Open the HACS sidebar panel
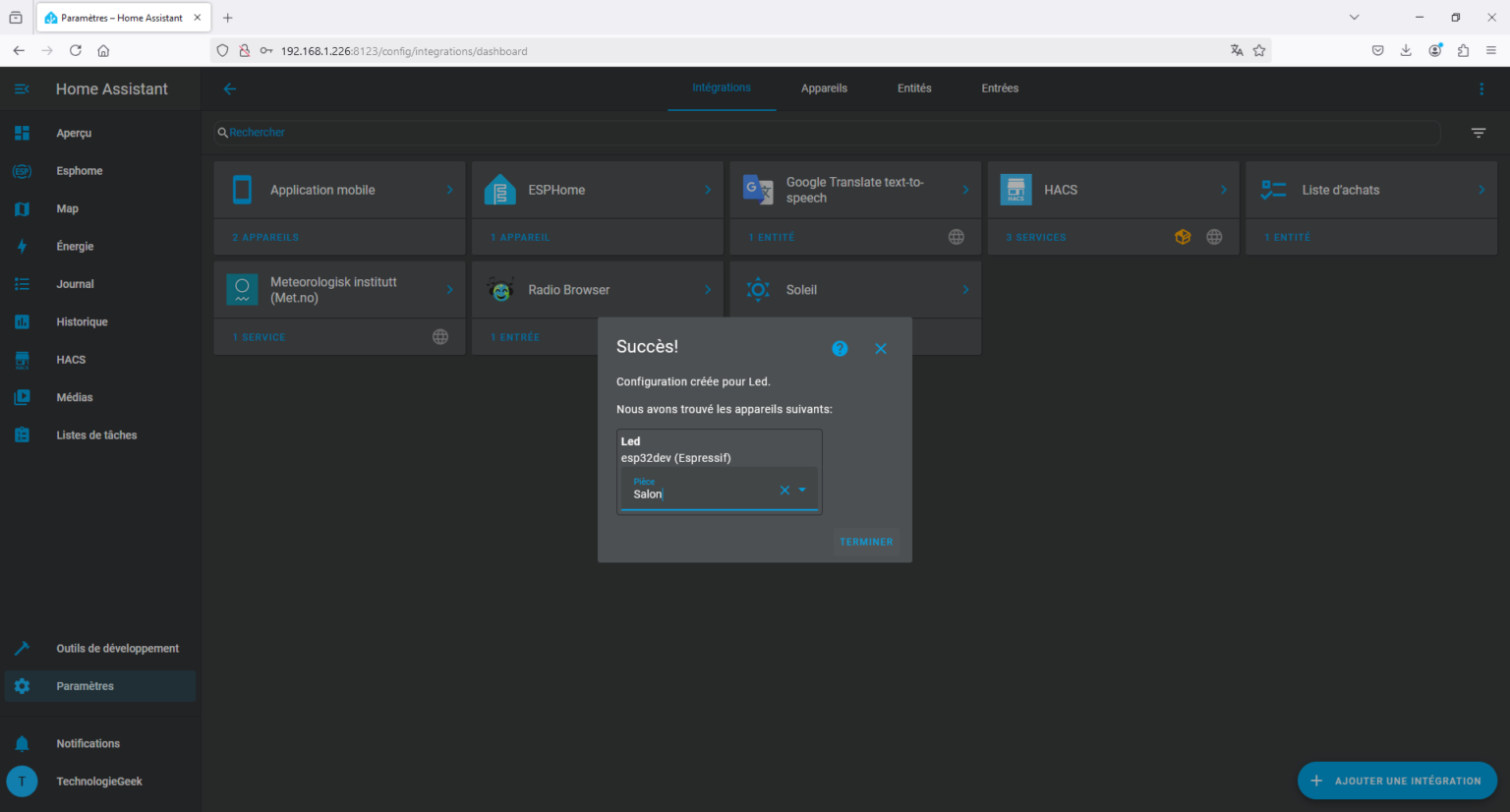The width and height of the screenshot is (1510, 812). pos(70,359)
